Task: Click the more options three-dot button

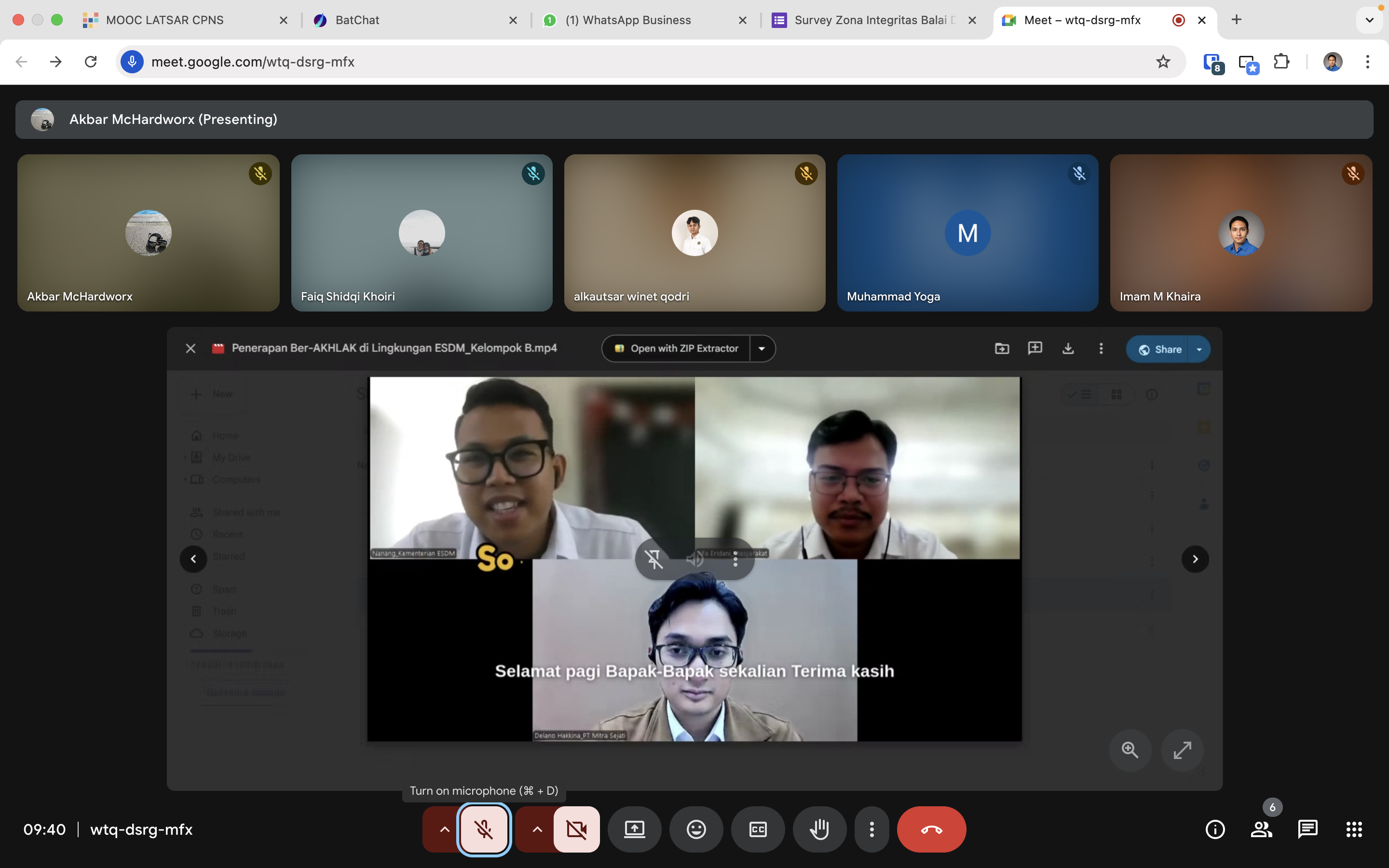Action: point(872,829)
